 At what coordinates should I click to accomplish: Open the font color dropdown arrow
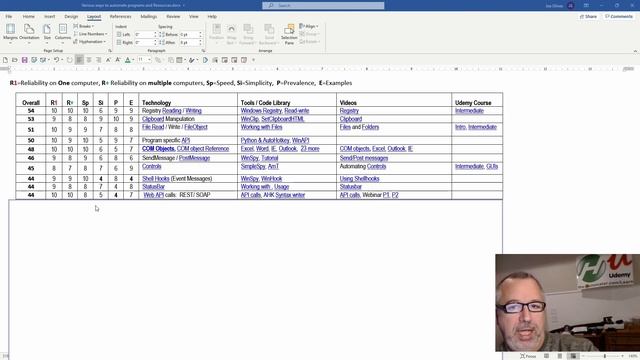133,60
